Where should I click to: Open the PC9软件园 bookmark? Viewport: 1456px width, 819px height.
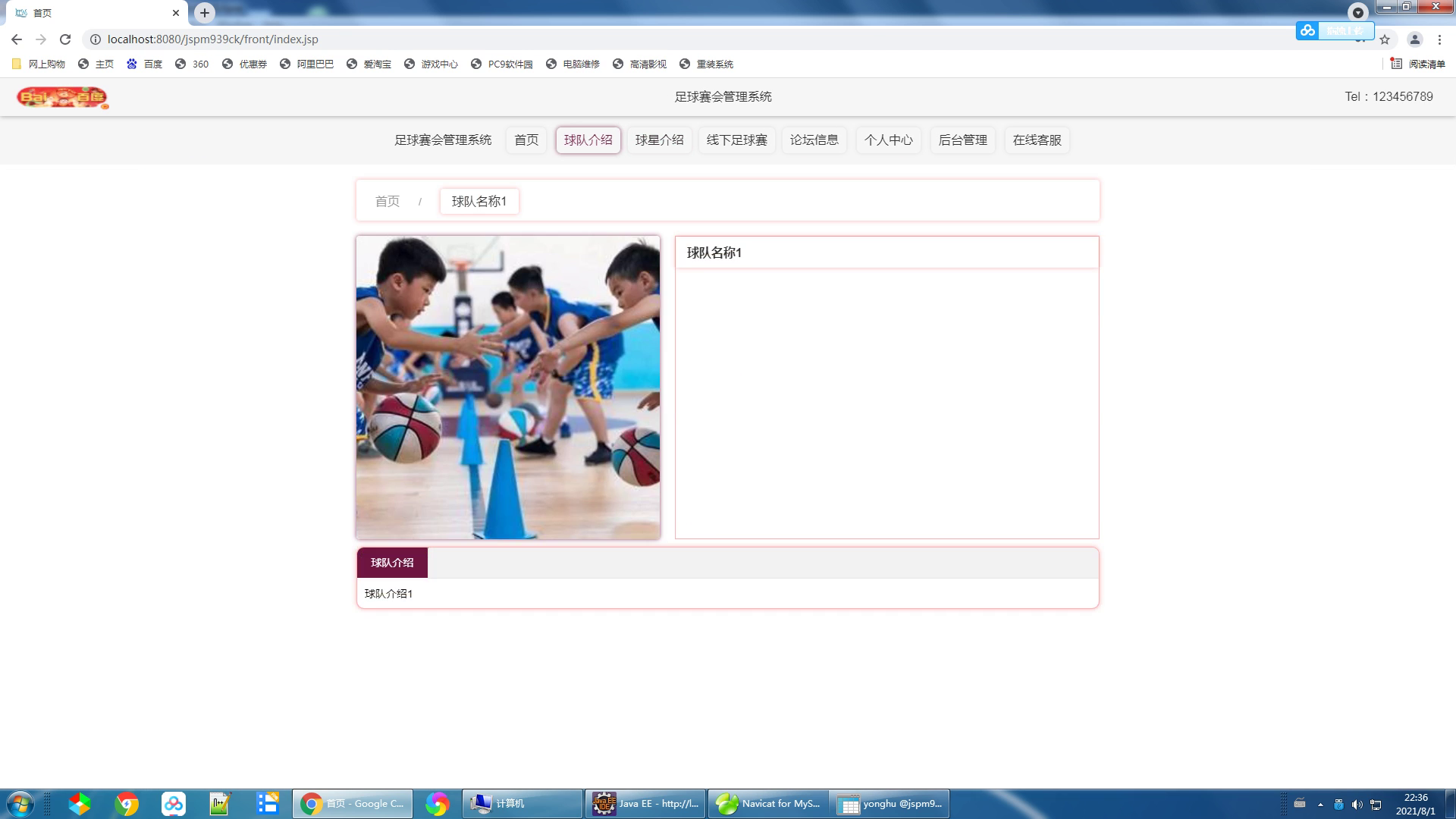click(501, 64)
